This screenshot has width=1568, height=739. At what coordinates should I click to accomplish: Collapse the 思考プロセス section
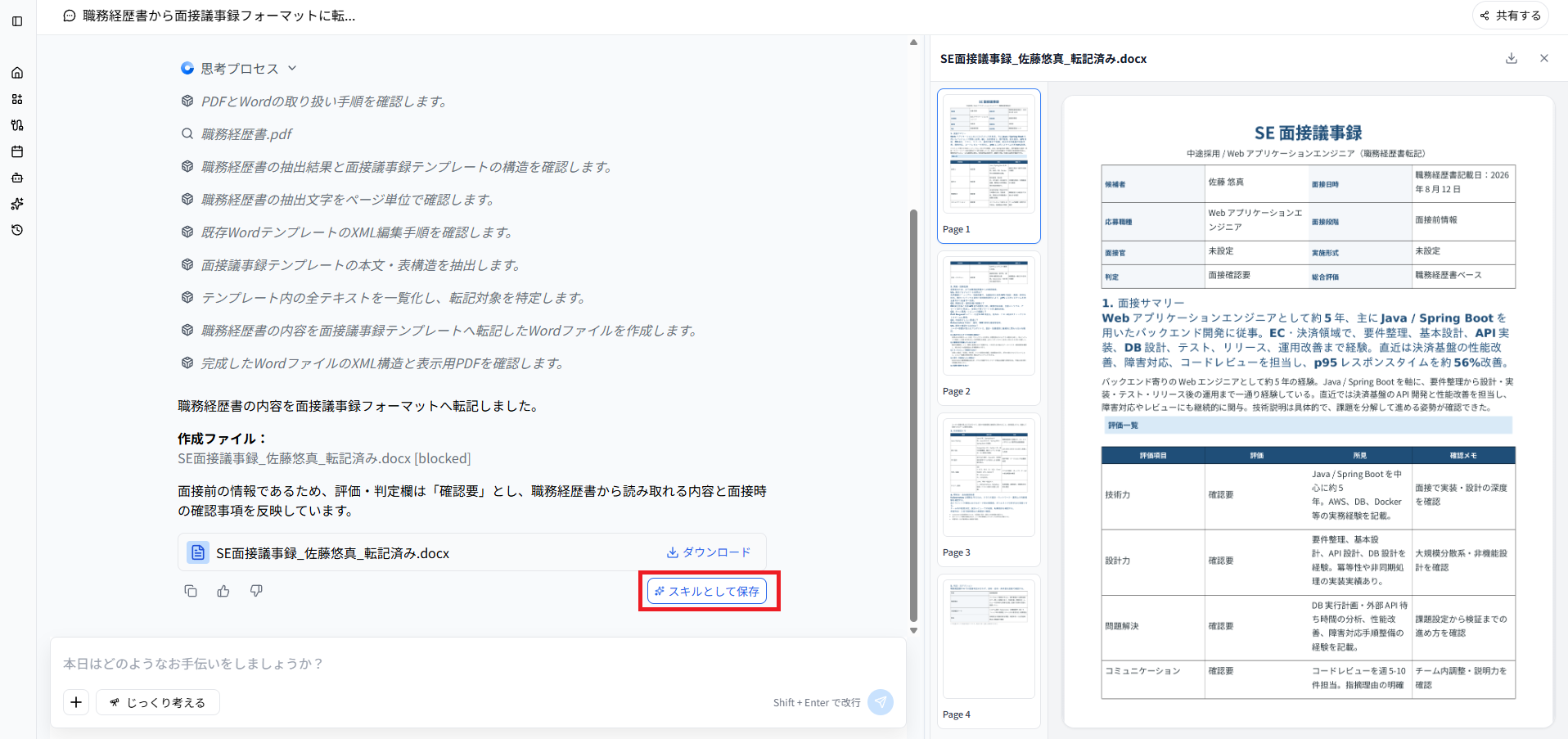239,69
